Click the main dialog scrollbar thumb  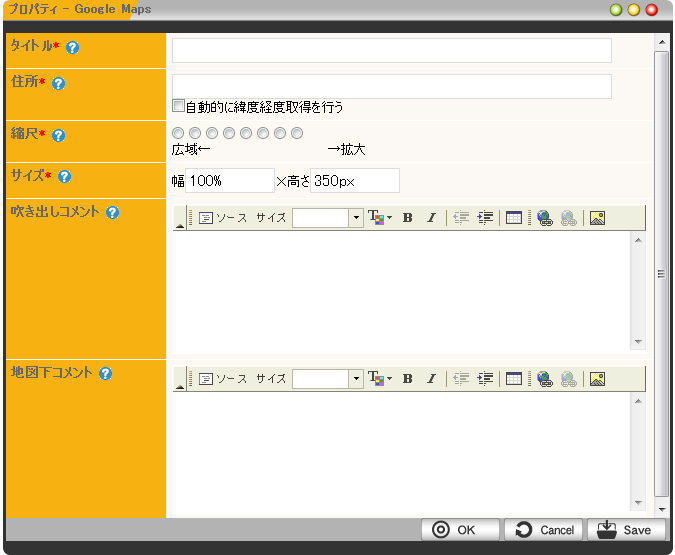click(662, 274)
